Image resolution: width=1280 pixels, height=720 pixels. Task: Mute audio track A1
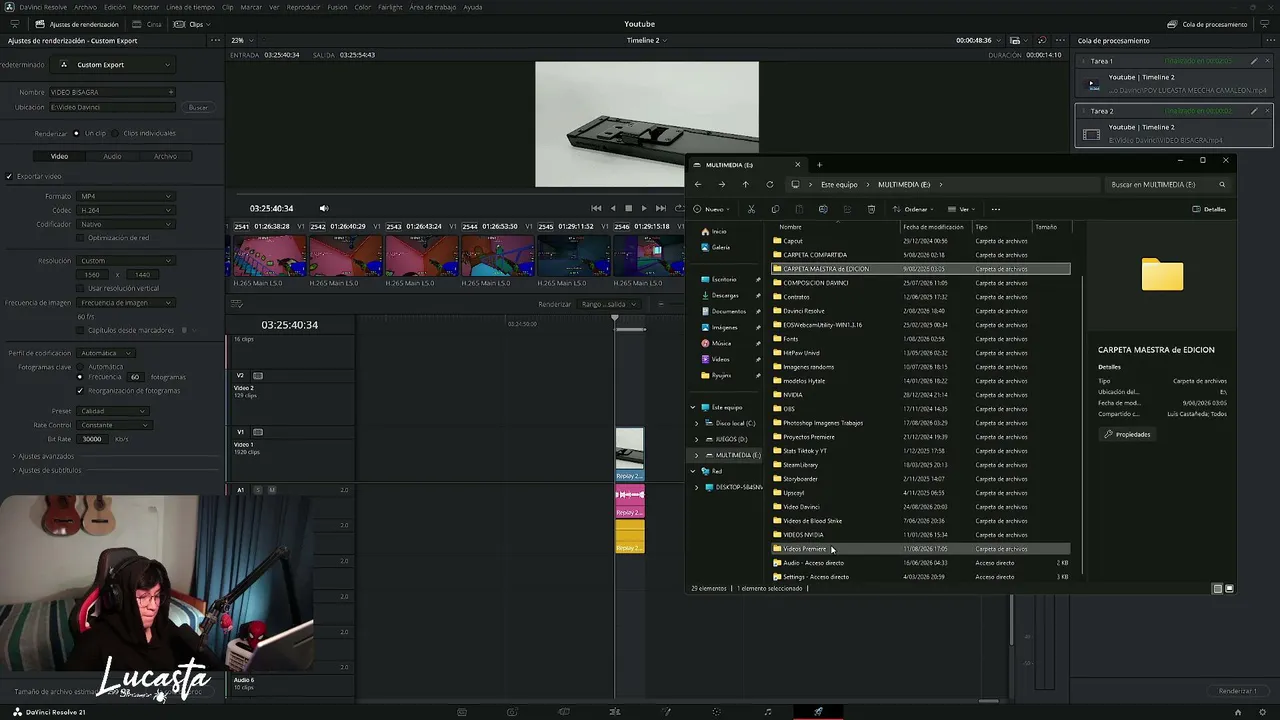click(x=271, y=490)
